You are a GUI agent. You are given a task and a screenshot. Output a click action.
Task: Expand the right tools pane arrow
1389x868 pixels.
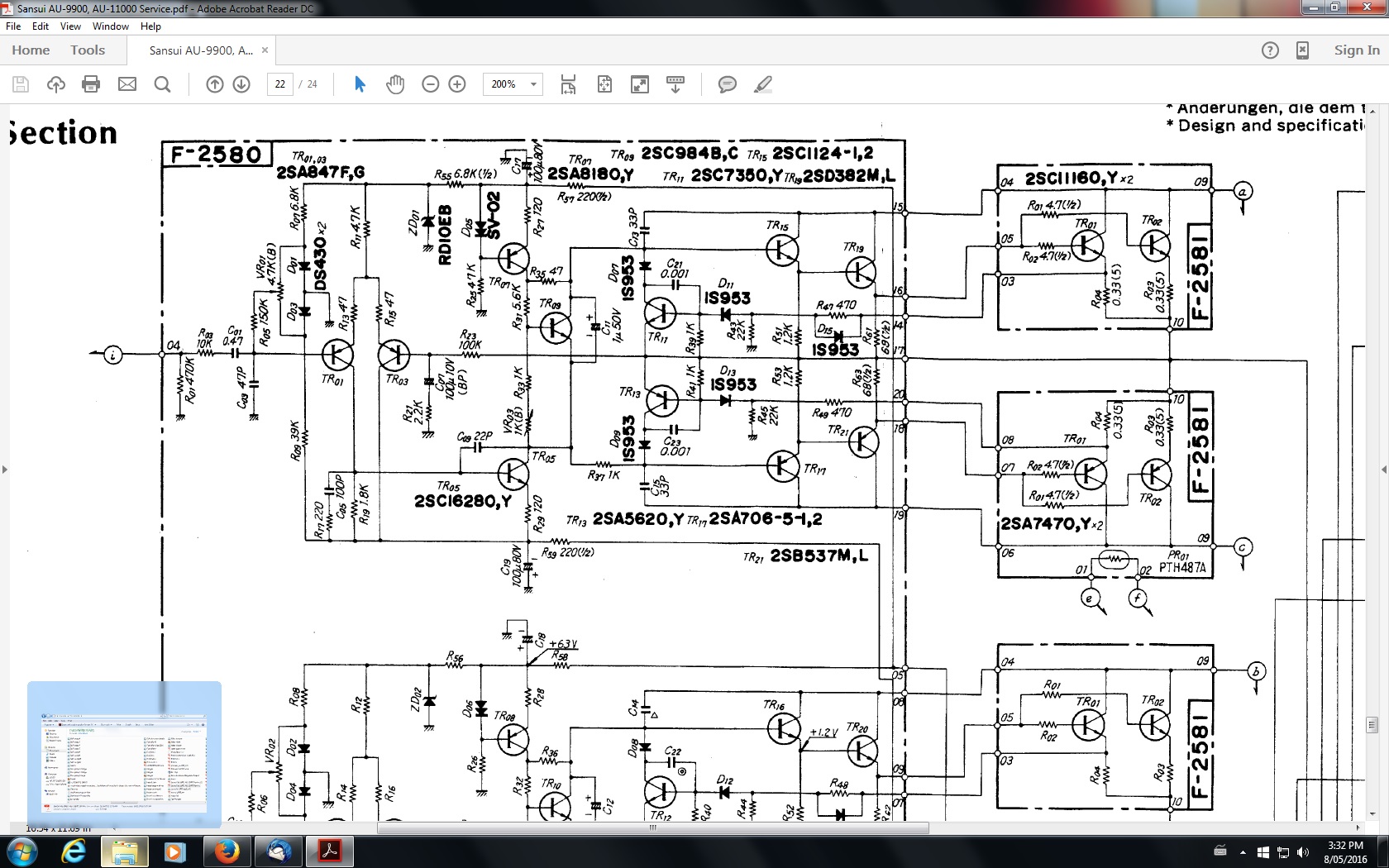tap(1384, 470)
